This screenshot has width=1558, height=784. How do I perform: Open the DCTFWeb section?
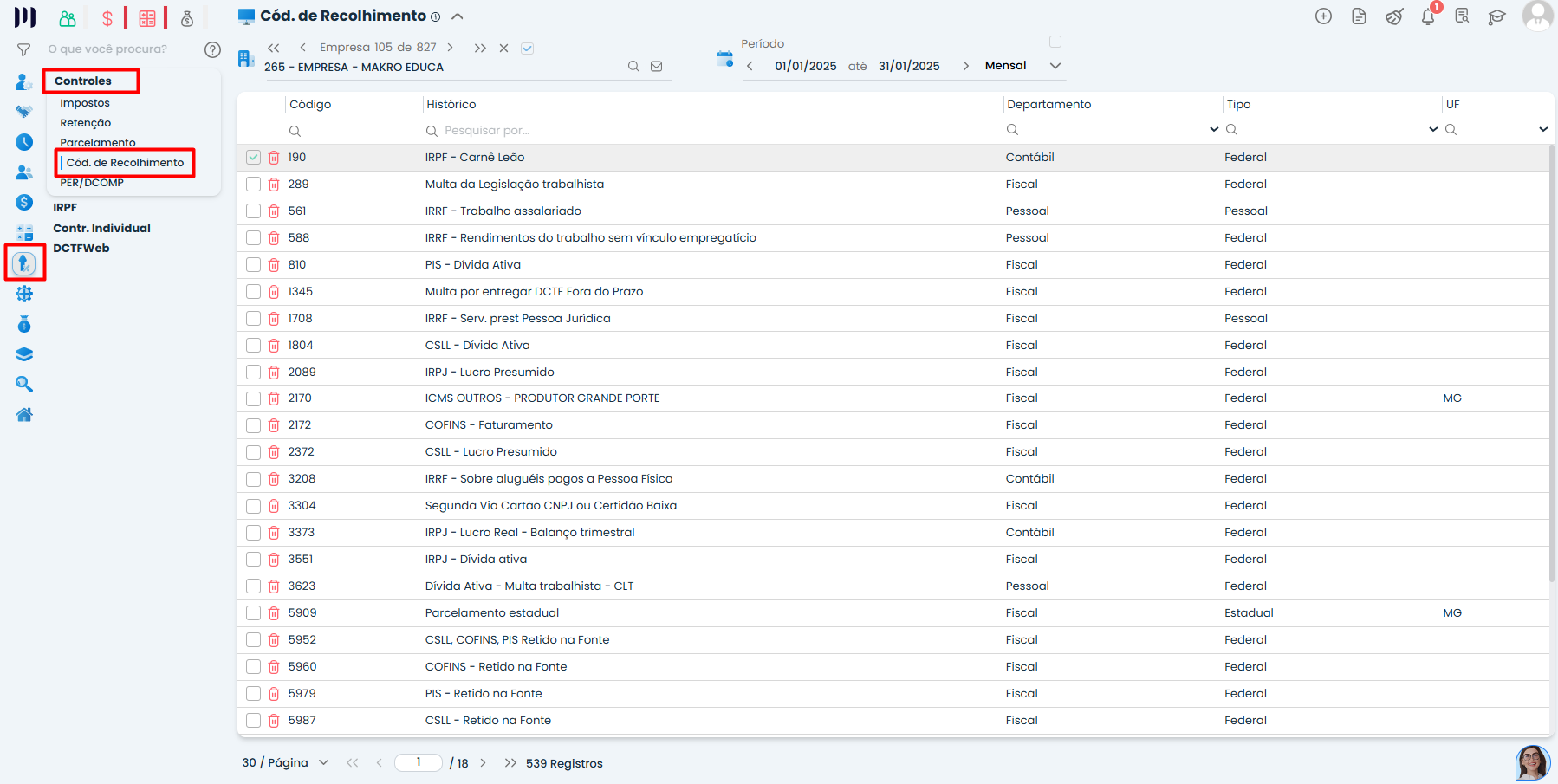click(81, 249)
